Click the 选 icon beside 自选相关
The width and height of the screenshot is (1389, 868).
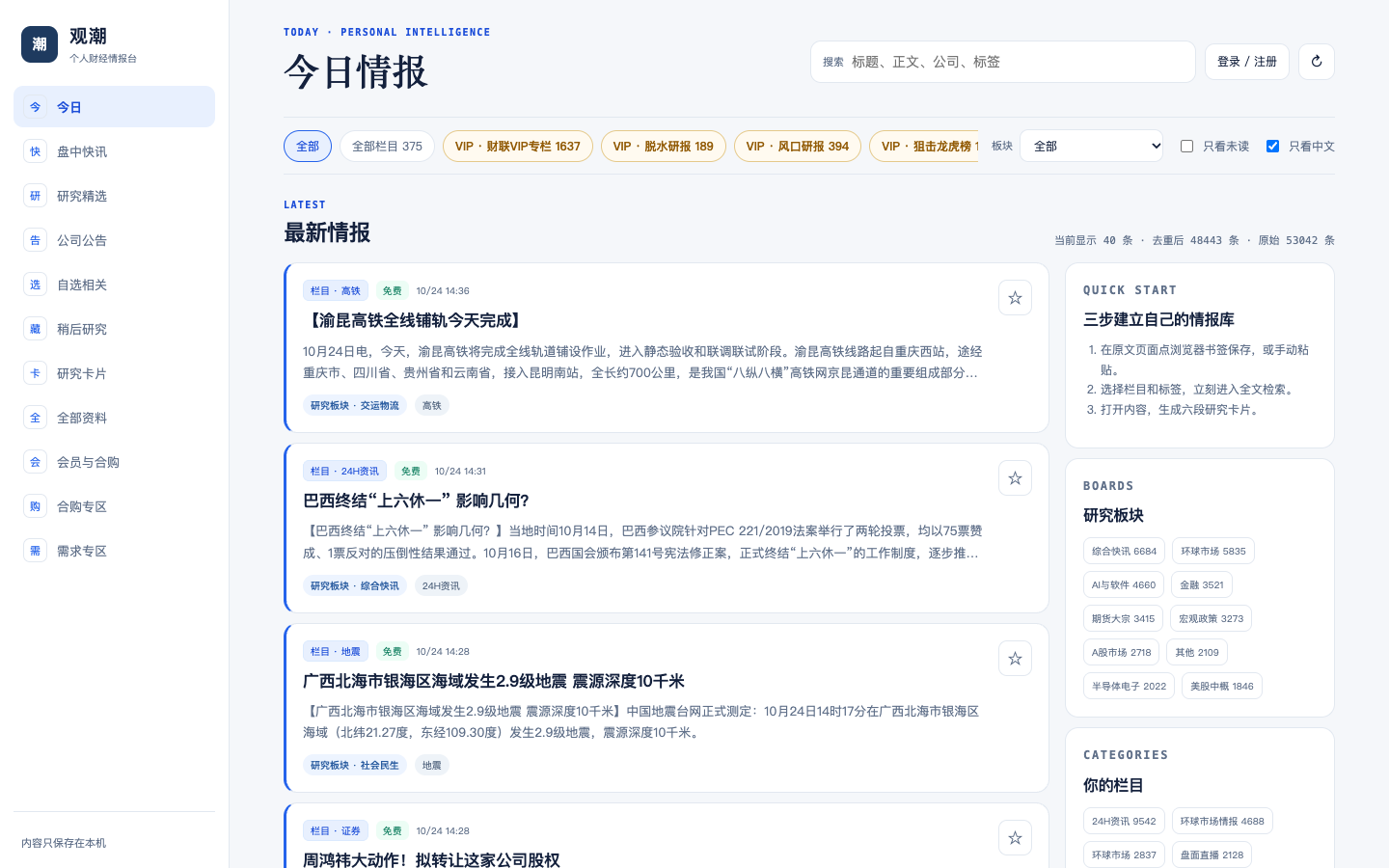click(x=35, y=285)
